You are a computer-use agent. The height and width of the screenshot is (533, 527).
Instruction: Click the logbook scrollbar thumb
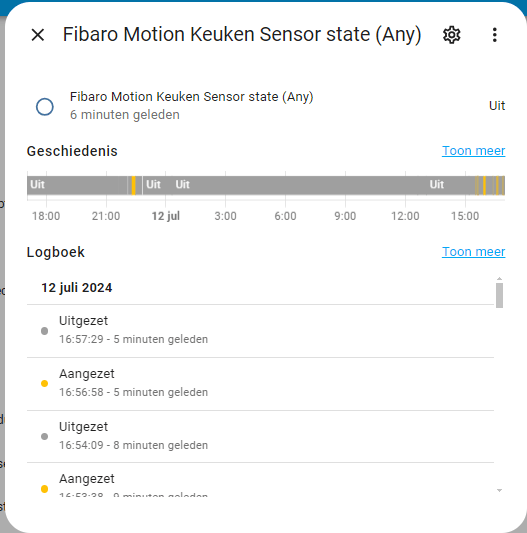pos(499,295)
